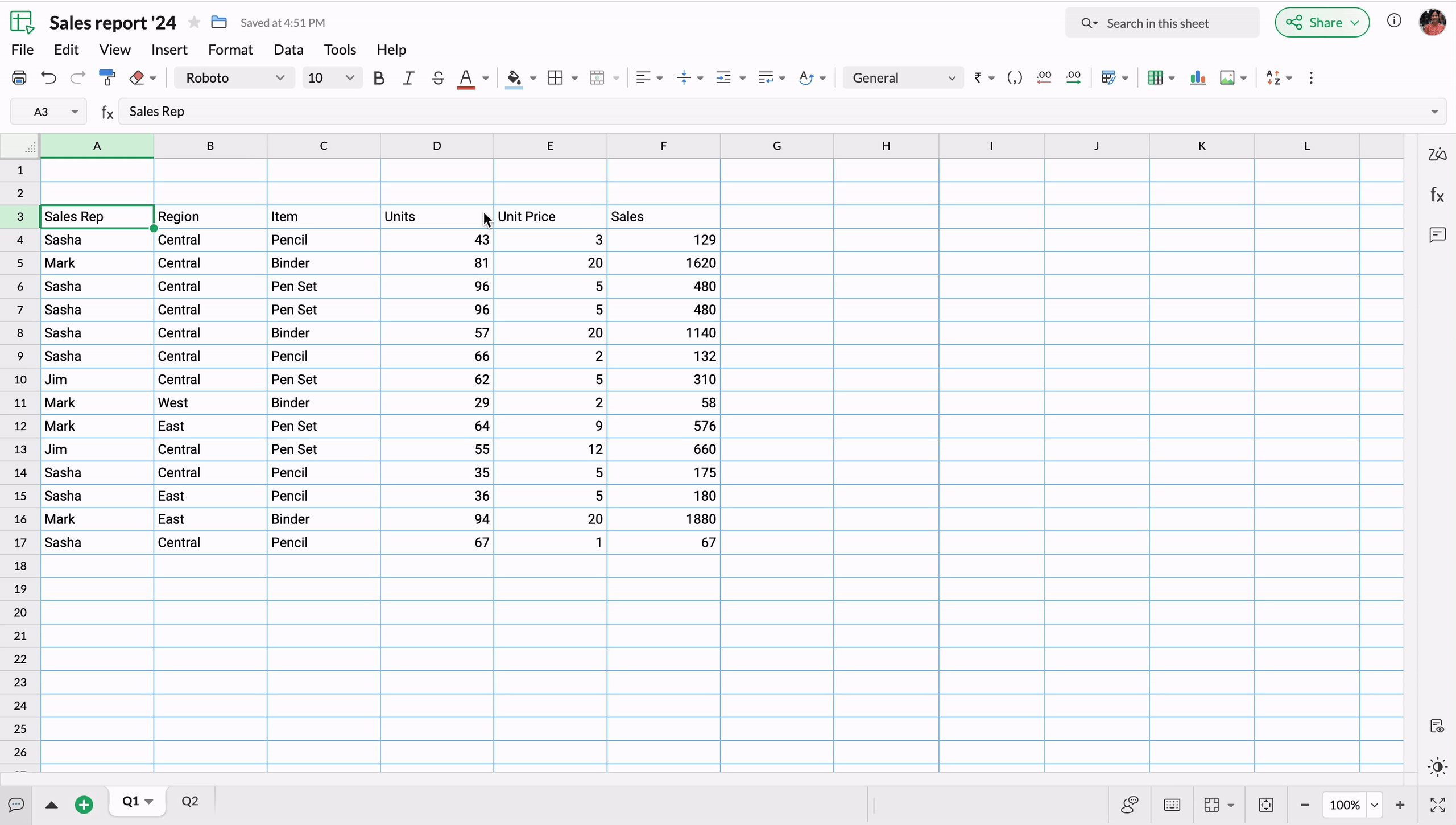Open the 100% zoom level dropdown
Screen dimensions: 1456x825
(1374, 805)
